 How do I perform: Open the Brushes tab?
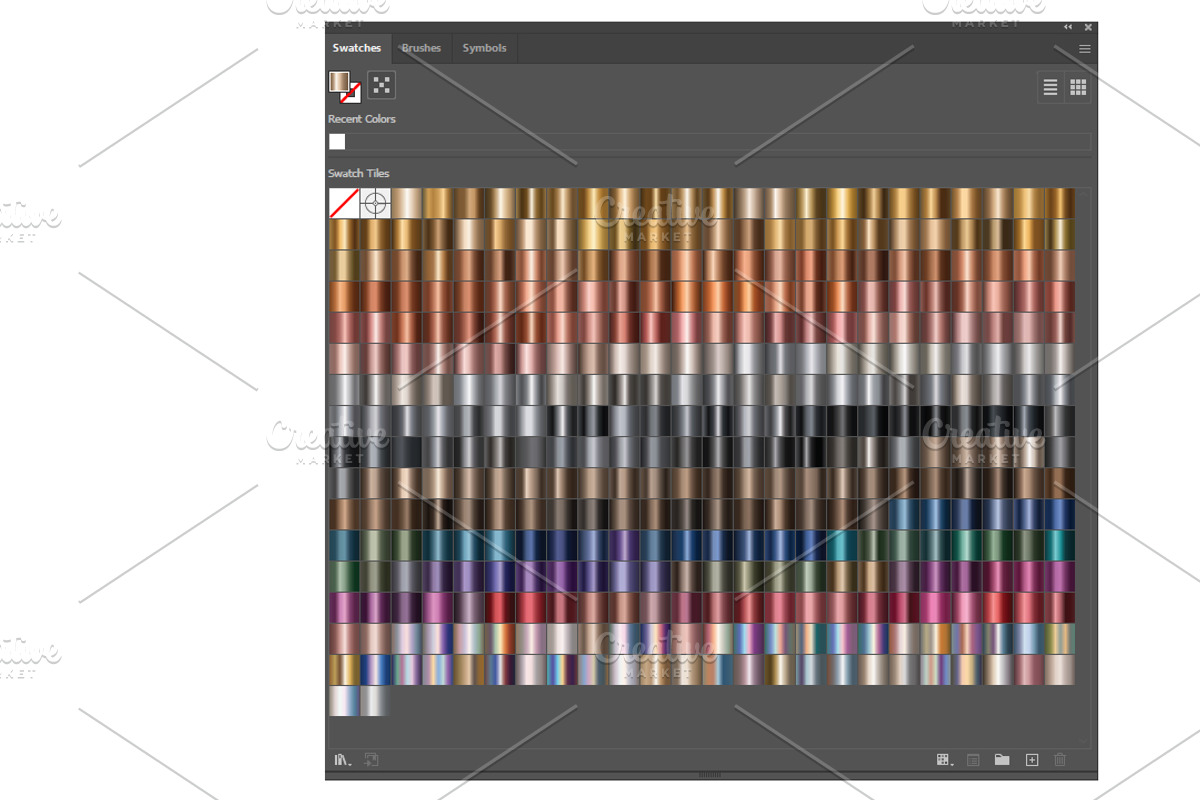[x=421, y=48]
